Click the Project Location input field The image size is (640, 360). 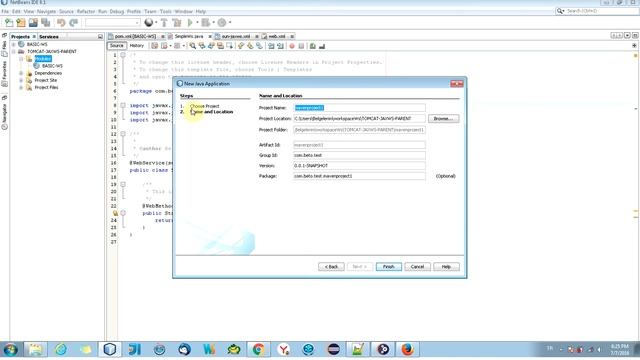(x=359, y=118)
